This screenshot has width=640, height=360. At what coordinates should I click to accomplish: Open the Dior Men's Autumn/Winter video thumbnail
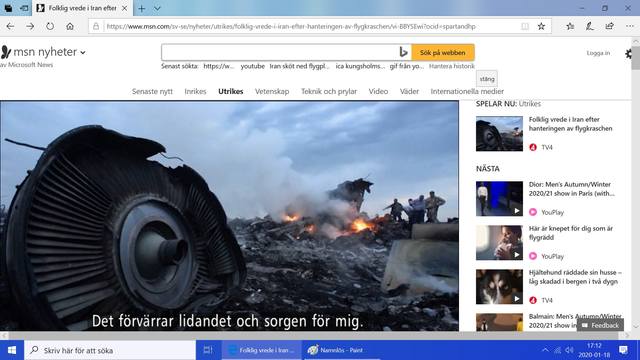click(499, 199)
